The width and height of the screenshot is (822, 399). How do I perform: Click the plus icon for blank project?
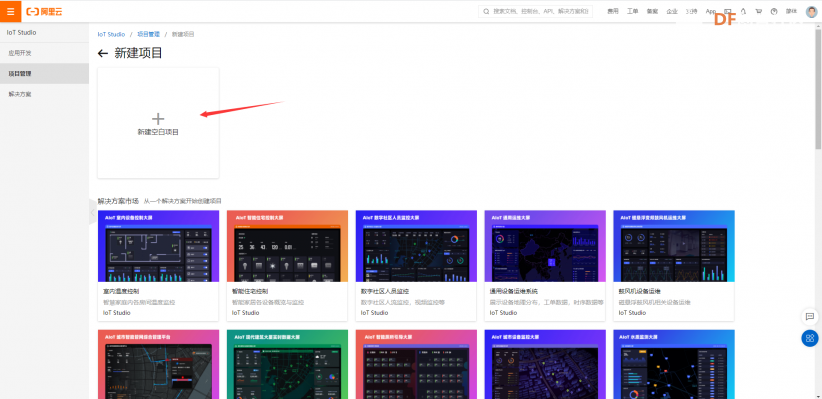tap(158, 119)
